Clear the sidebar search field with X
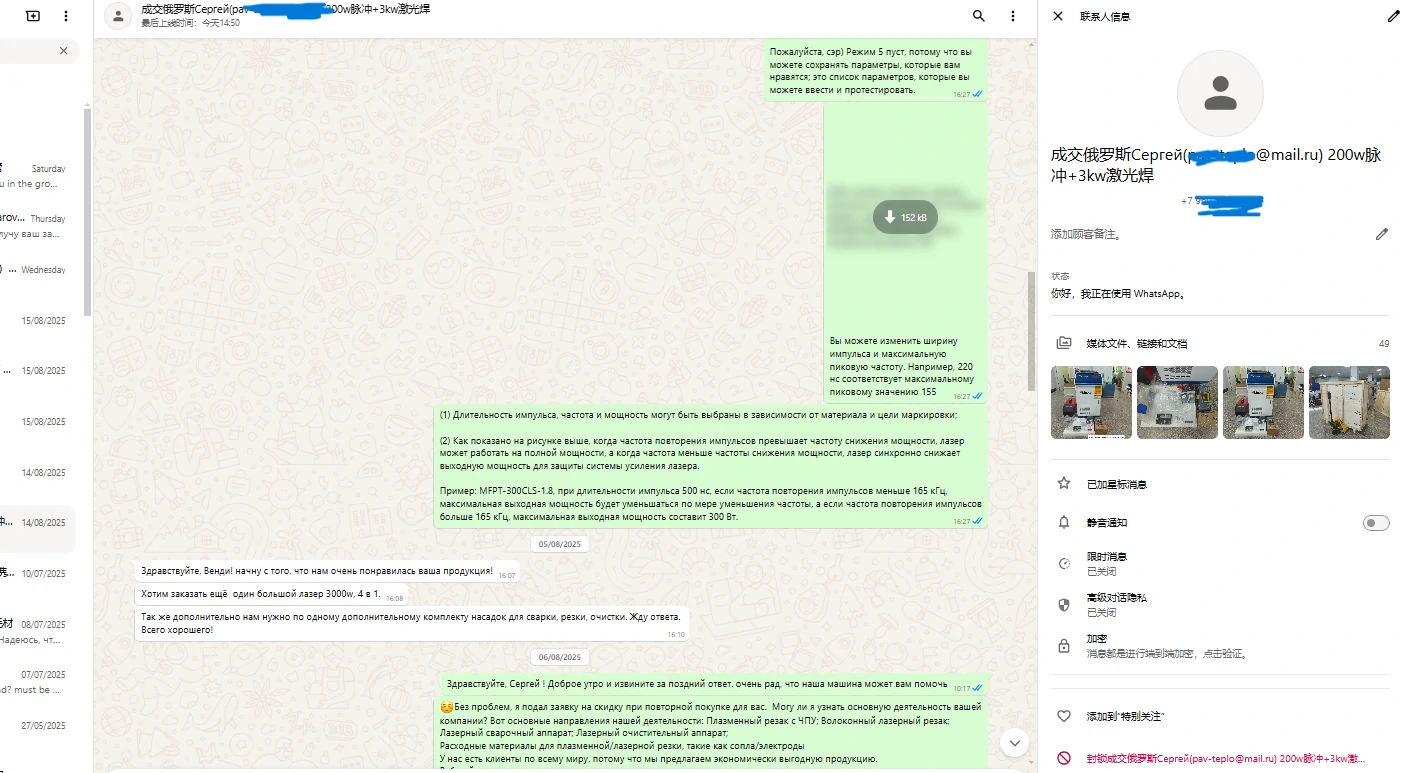This screenshot has width=1402, height=773. pyautogui.click(x=64, y=51)
